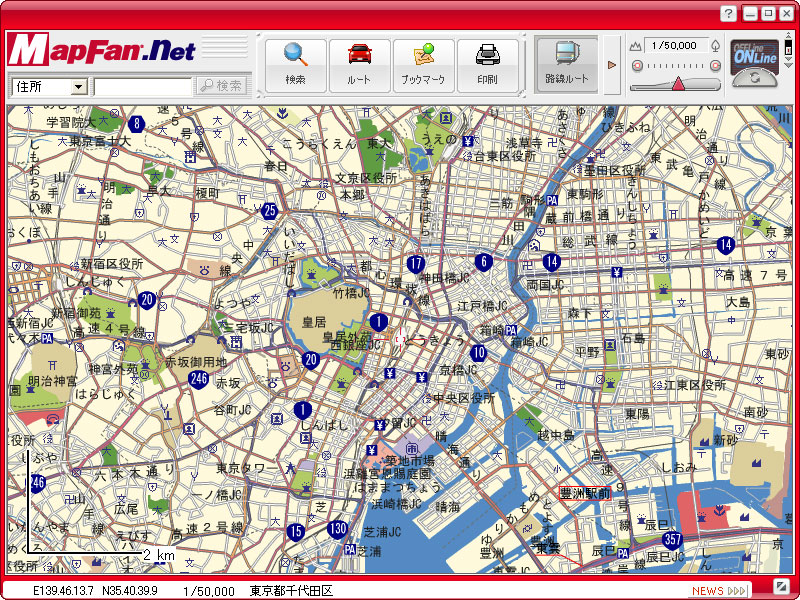Click the tick-mark scale step ruler
This screenshot has width=800, height=600.
click(x=676, y=66)
